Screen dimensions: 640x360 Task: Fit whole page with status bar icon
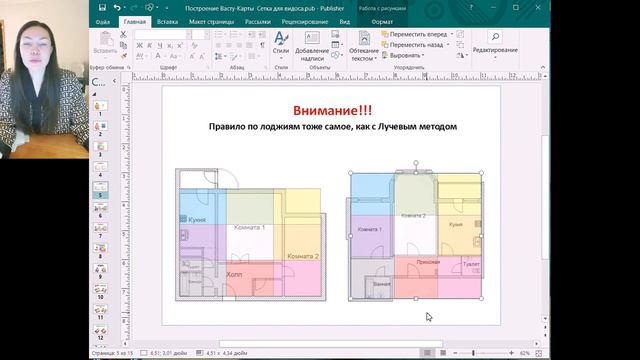point(539,353)
